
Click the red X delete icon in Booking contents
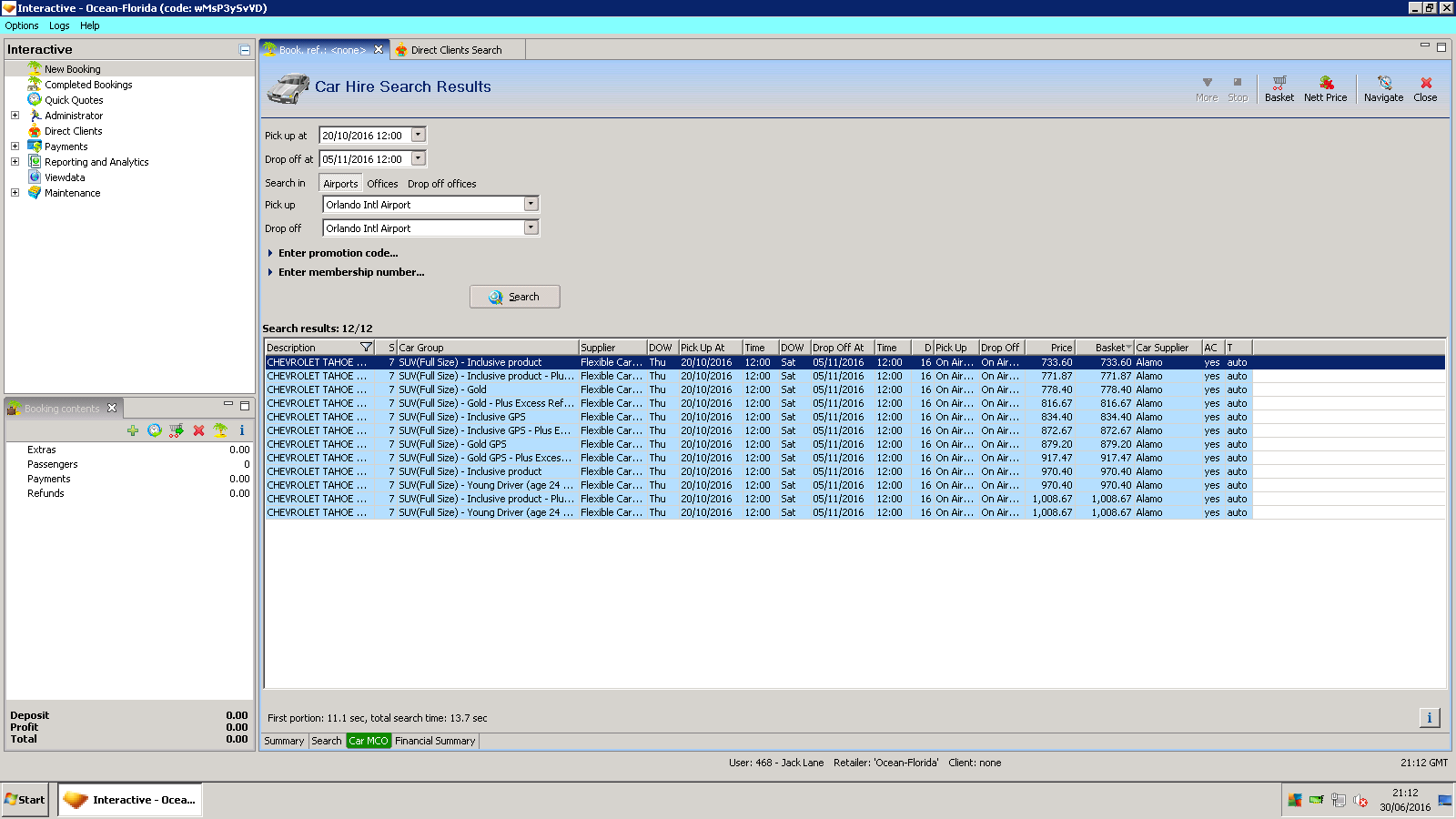[198, 430]
